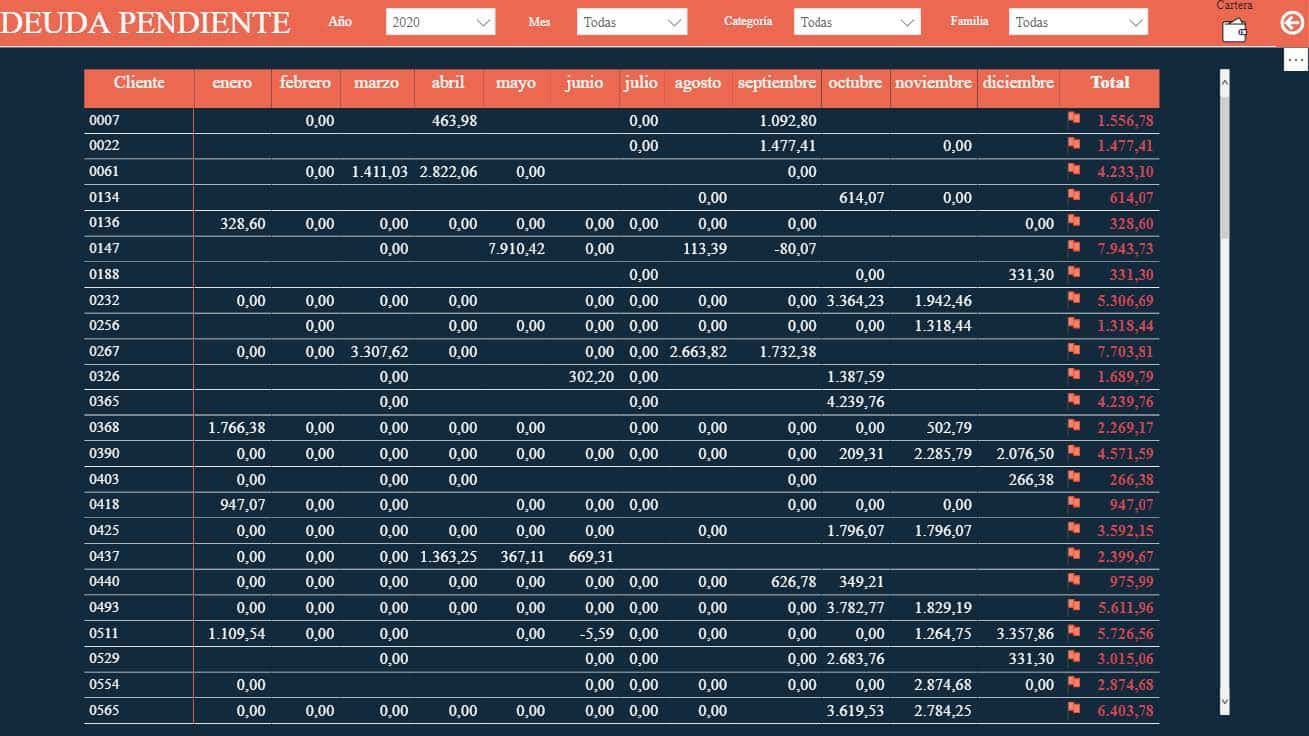This screenshot has height=736, width=1309.
Task: Click the scrollbar up arrow
Action: tap(1225, 77)
